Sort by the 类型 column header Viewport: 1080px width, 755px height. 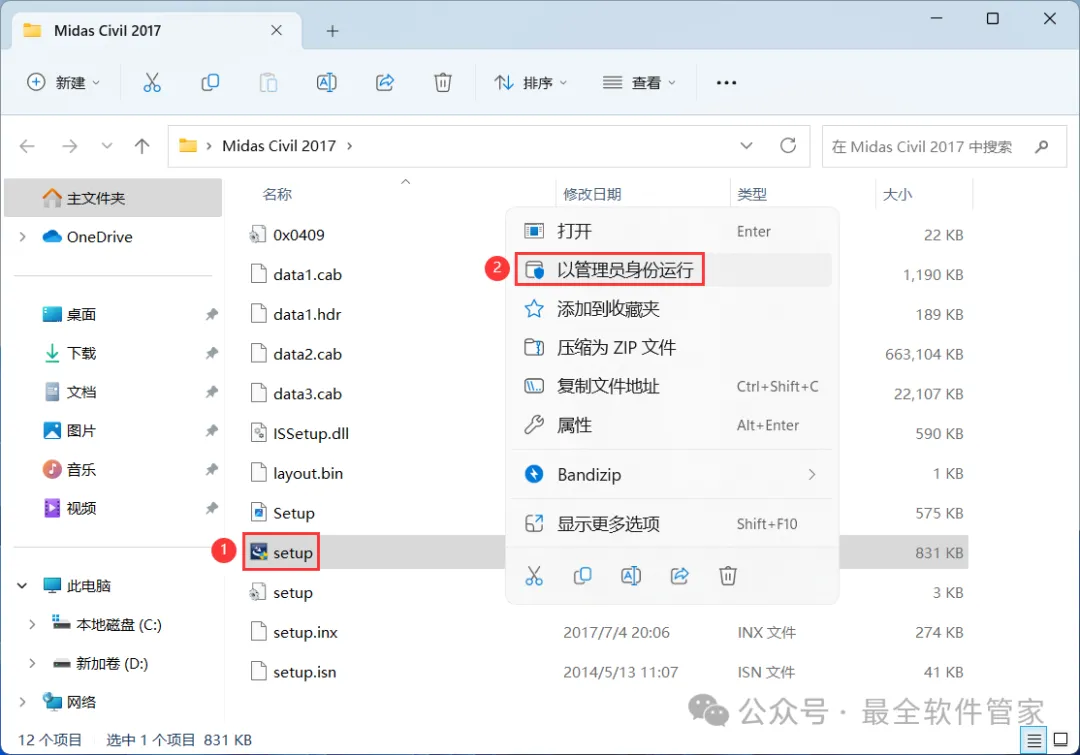[752, 194]
